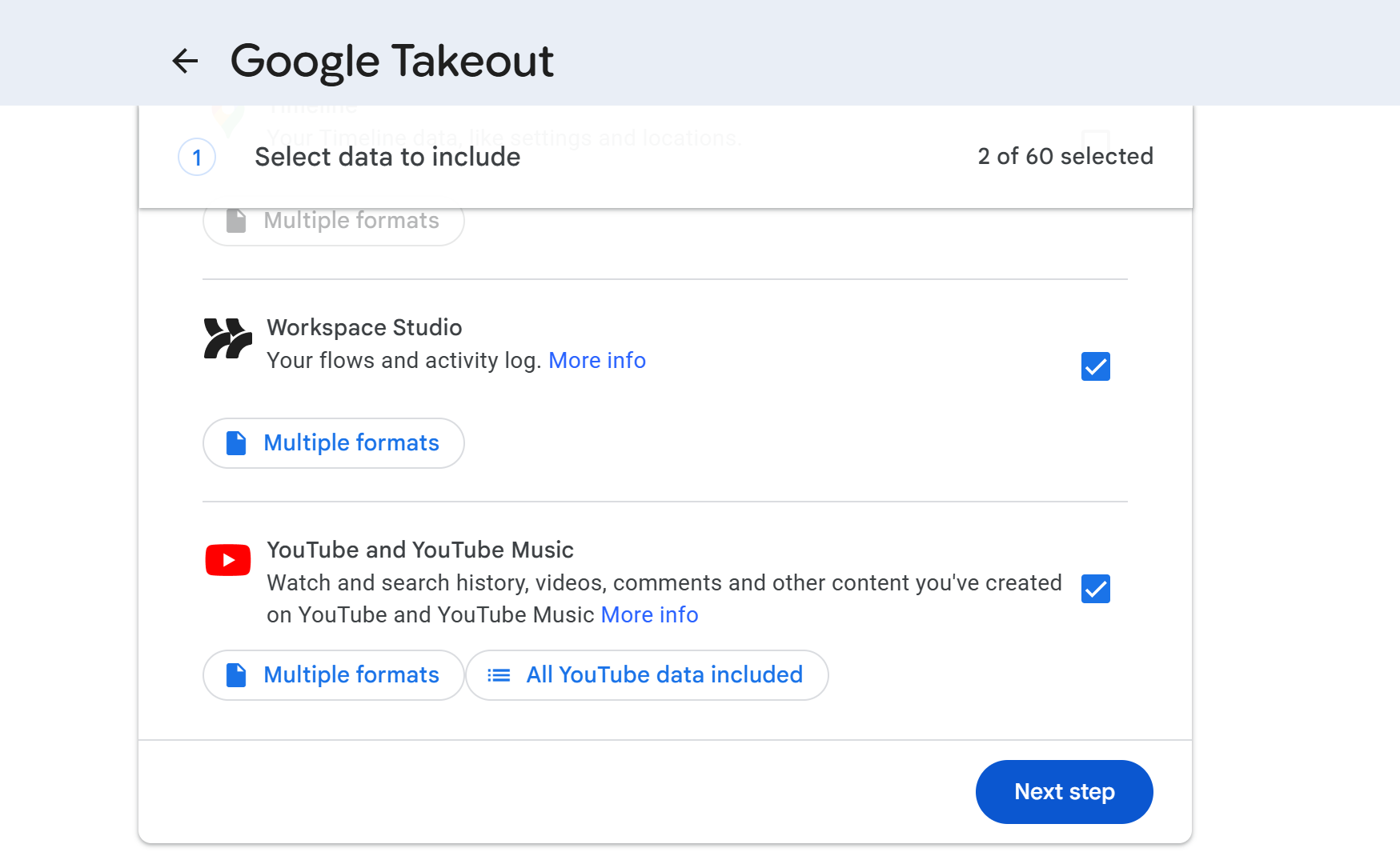This screenshot has width=1400, height=860.
Task: Click the Select data to include header
Action: [387, 157]
